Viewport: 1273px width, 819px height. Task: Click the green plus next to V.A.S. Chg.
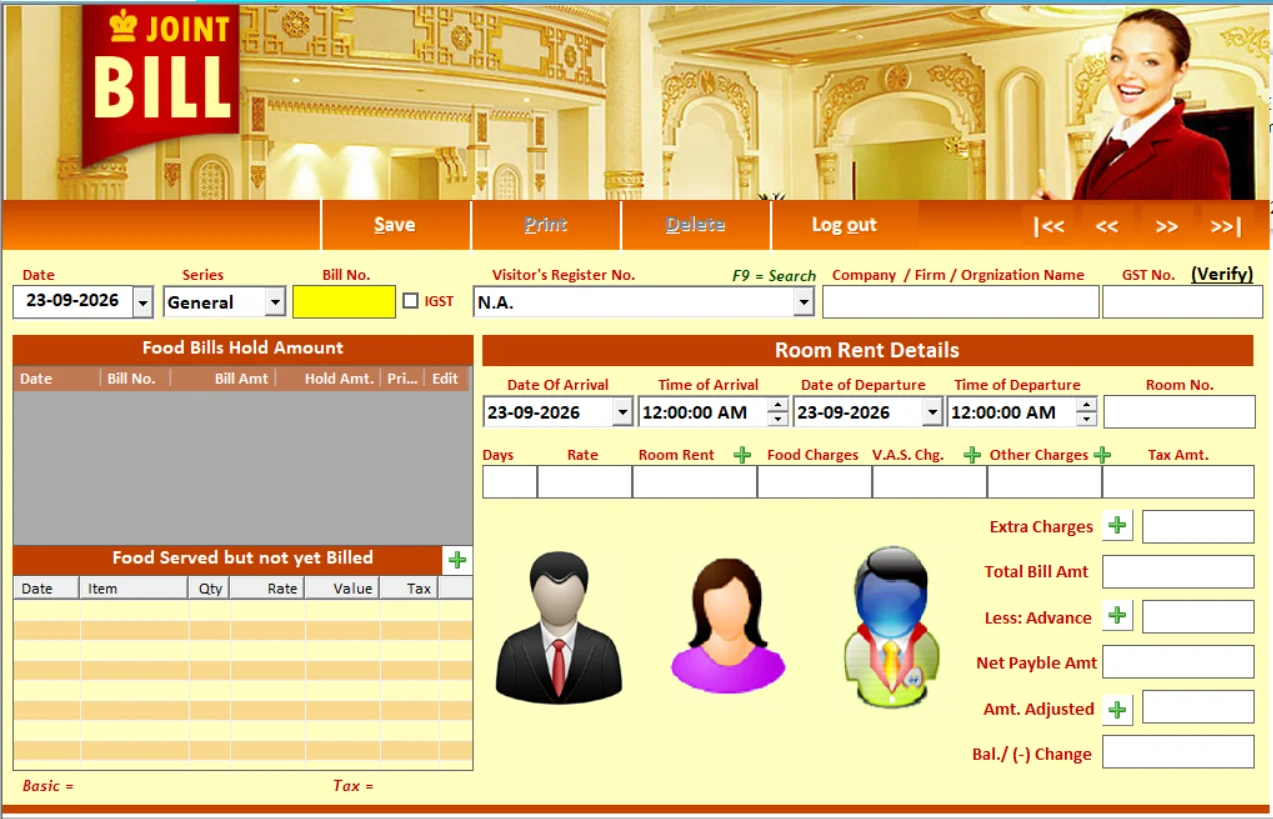pos(971,455)
